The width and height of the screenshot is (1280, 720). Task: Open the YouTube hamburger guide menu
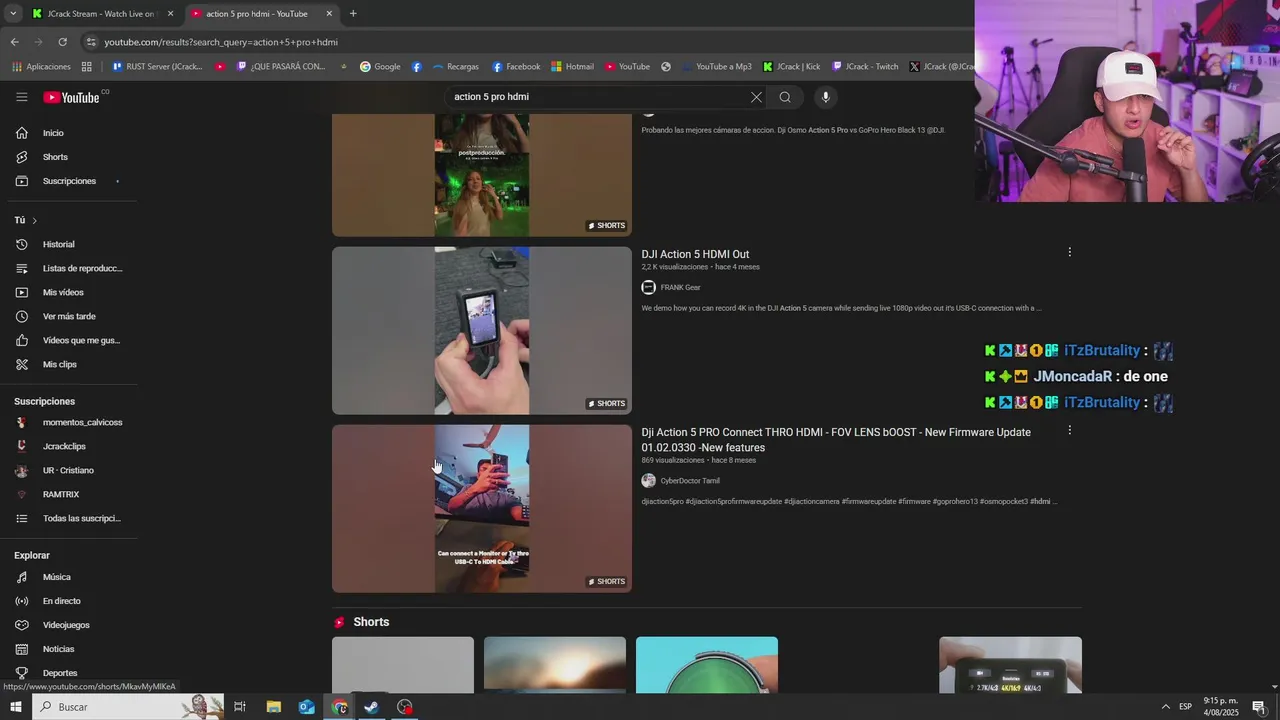pos(21,97)
